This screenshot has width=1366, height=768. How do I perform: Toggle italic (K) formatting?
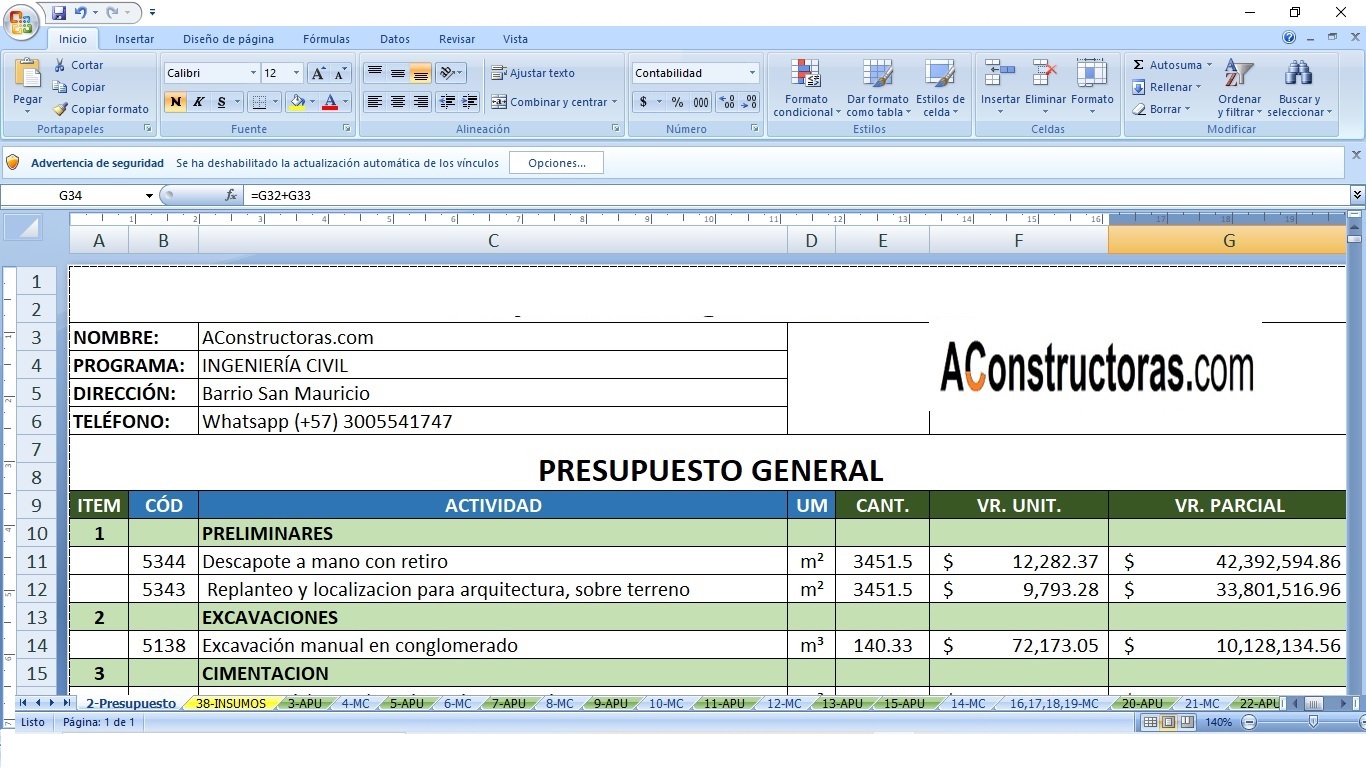[198, 102]
